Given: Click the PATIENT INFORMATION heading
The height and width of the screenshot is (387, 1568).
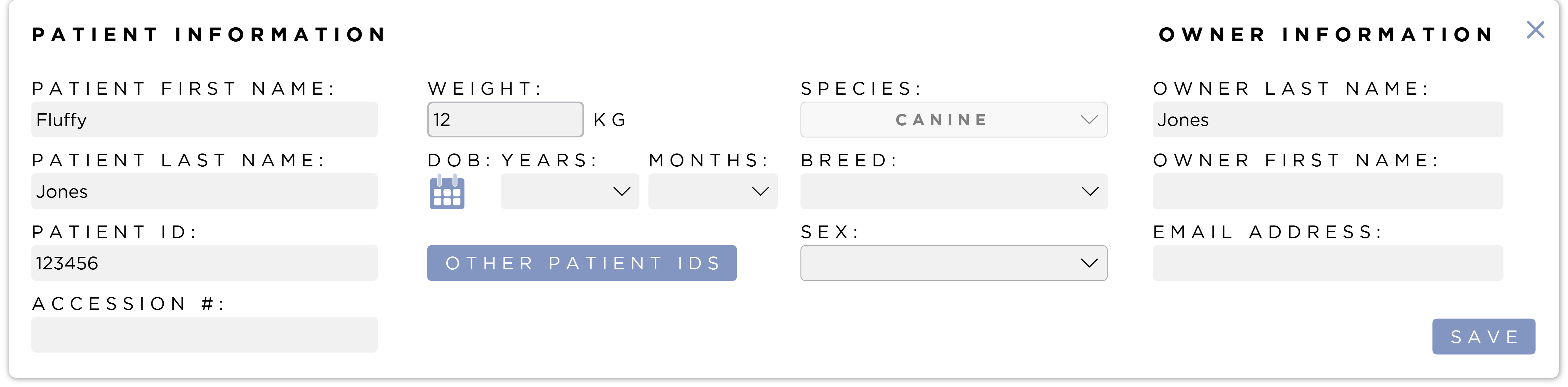Looking at the screenshot, I should pyautogui.click(x=209, y=34).
